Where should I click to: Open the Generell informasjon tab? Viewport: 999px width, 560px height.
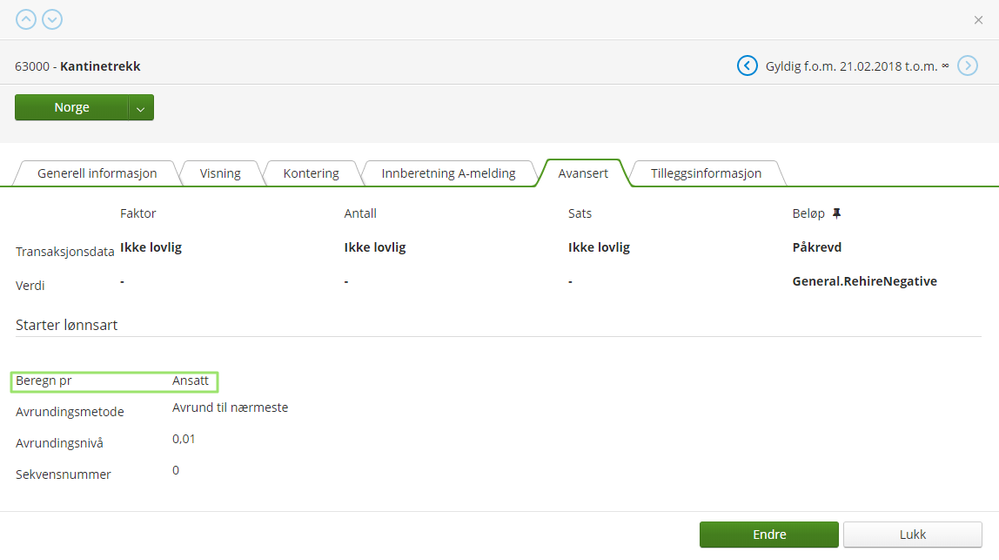point(97,173)
